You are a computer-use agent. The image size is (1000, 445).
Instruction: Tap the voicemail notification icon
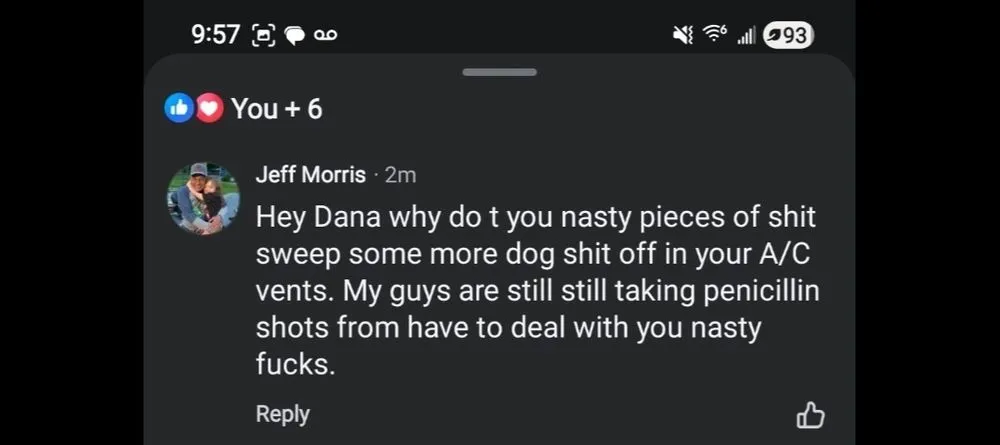pyautogui.click(x=326, y=35)
